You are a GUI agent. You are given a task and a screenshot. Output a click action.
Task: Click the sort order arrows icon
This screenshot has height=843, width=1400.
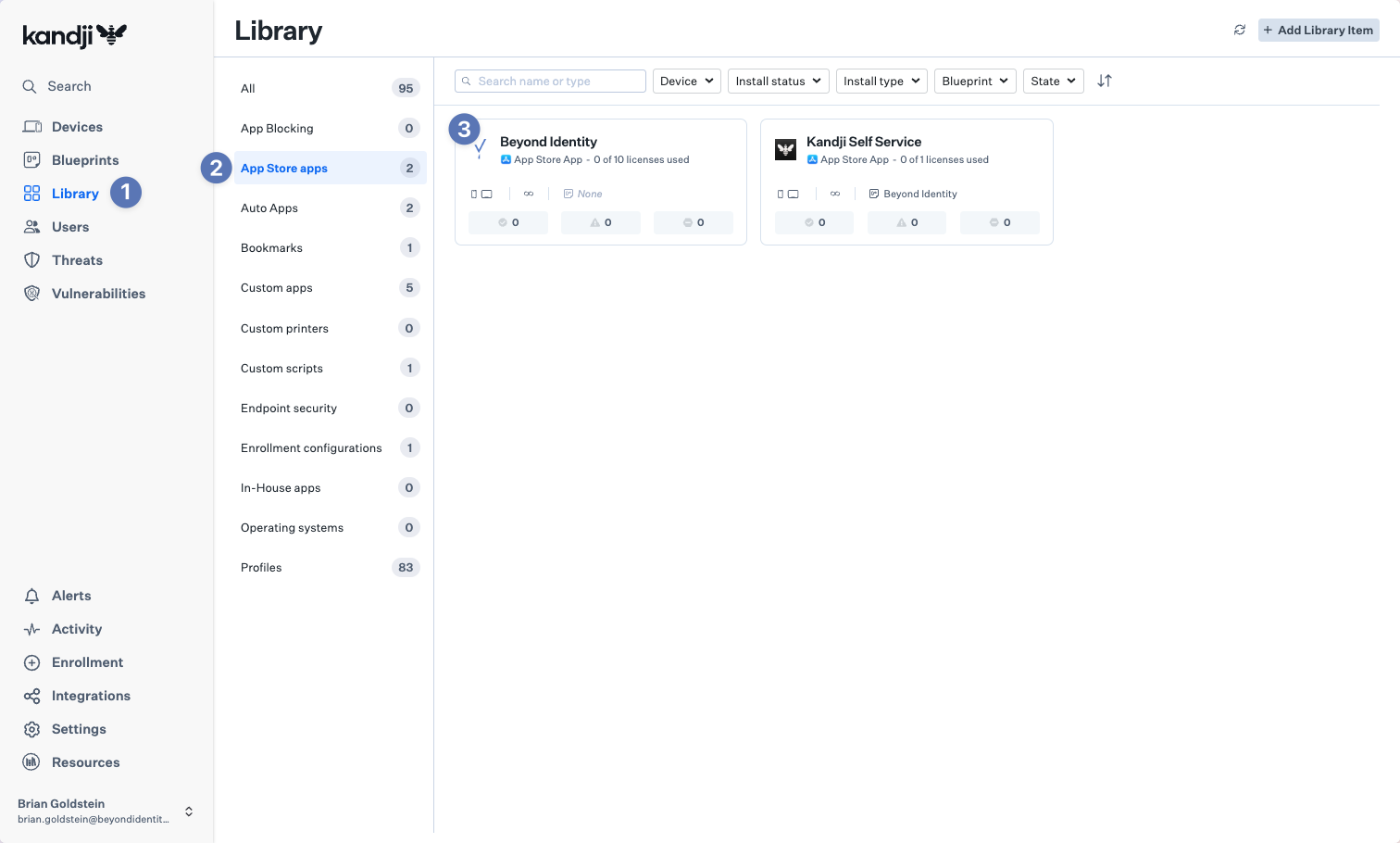1104,81
